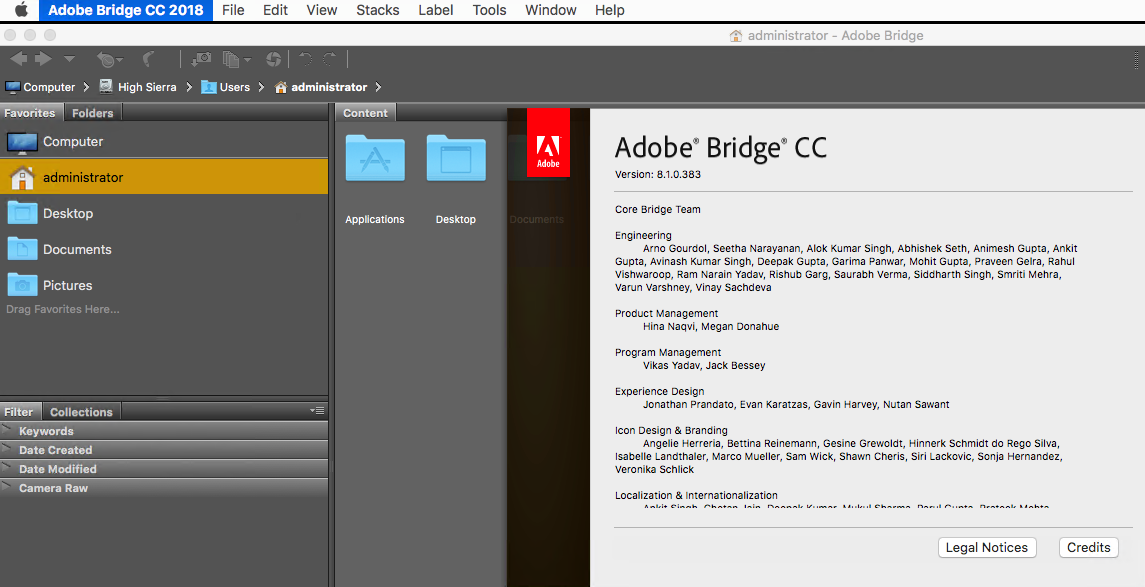Switch to the Collections tab
This screenshot has width=1145, height=587.
point(81,412)
